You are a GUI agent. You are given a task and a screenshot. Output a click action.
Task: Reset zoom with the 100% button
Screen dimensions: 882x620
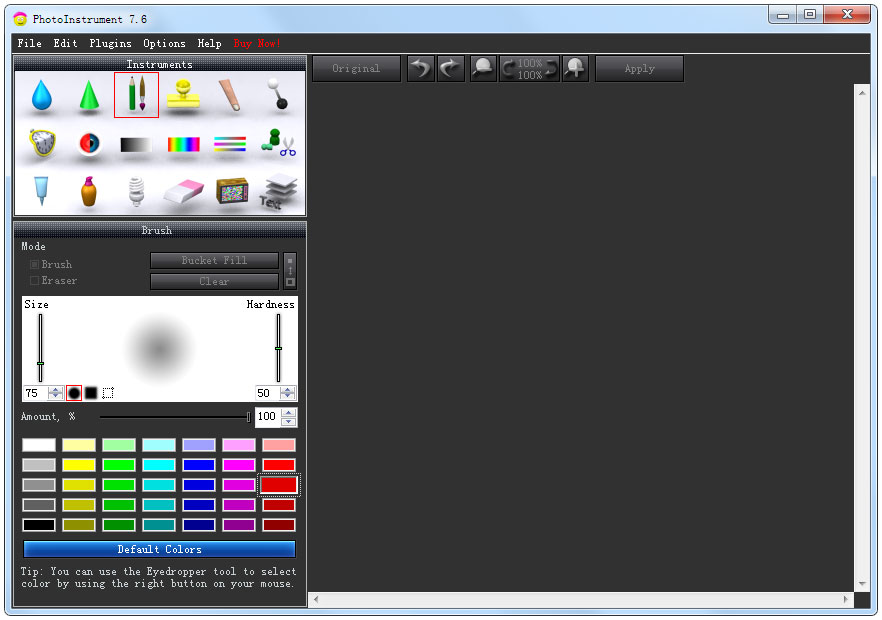(529, 69)
